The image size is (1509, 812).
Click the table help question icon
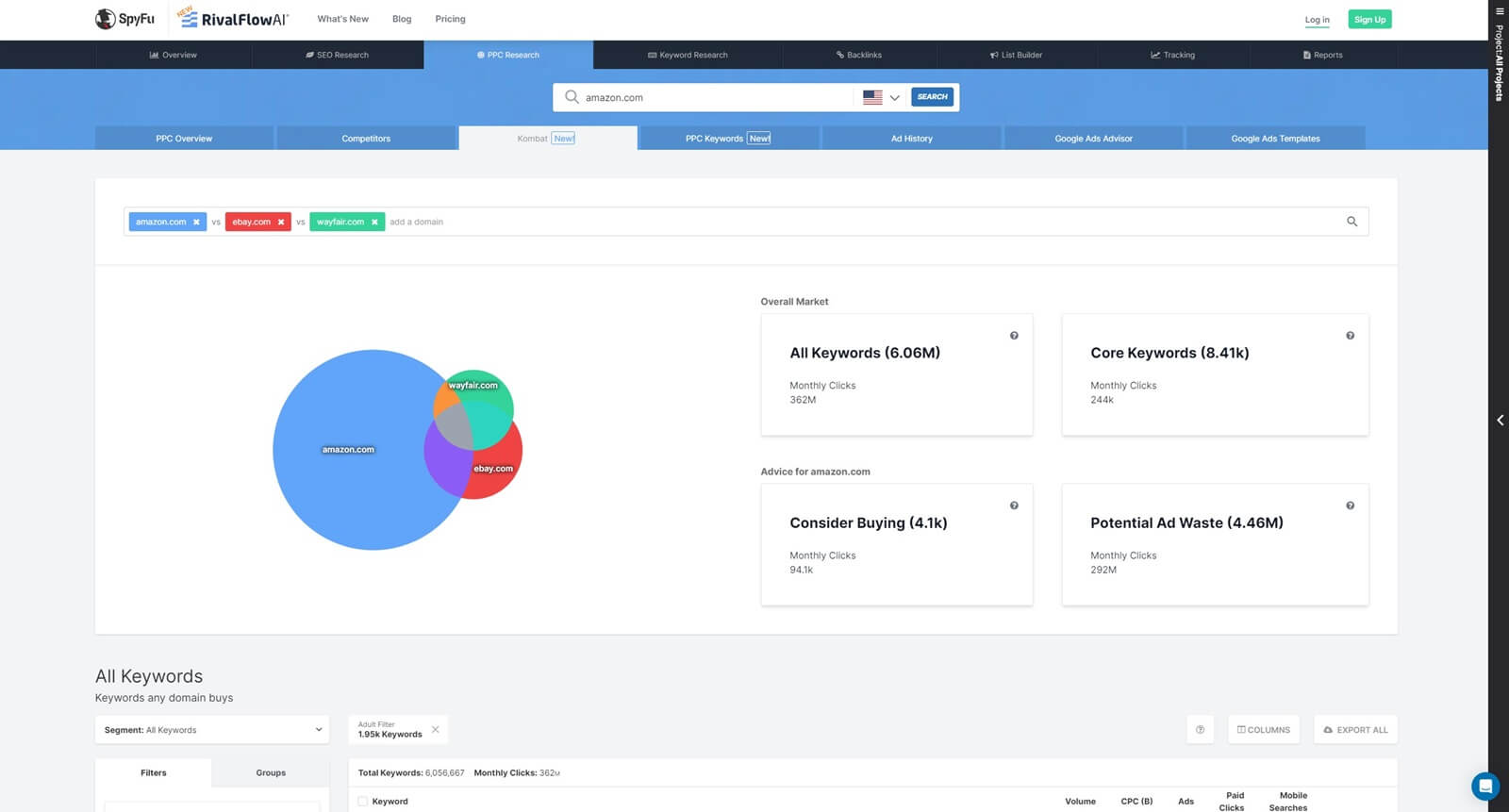1200,730
